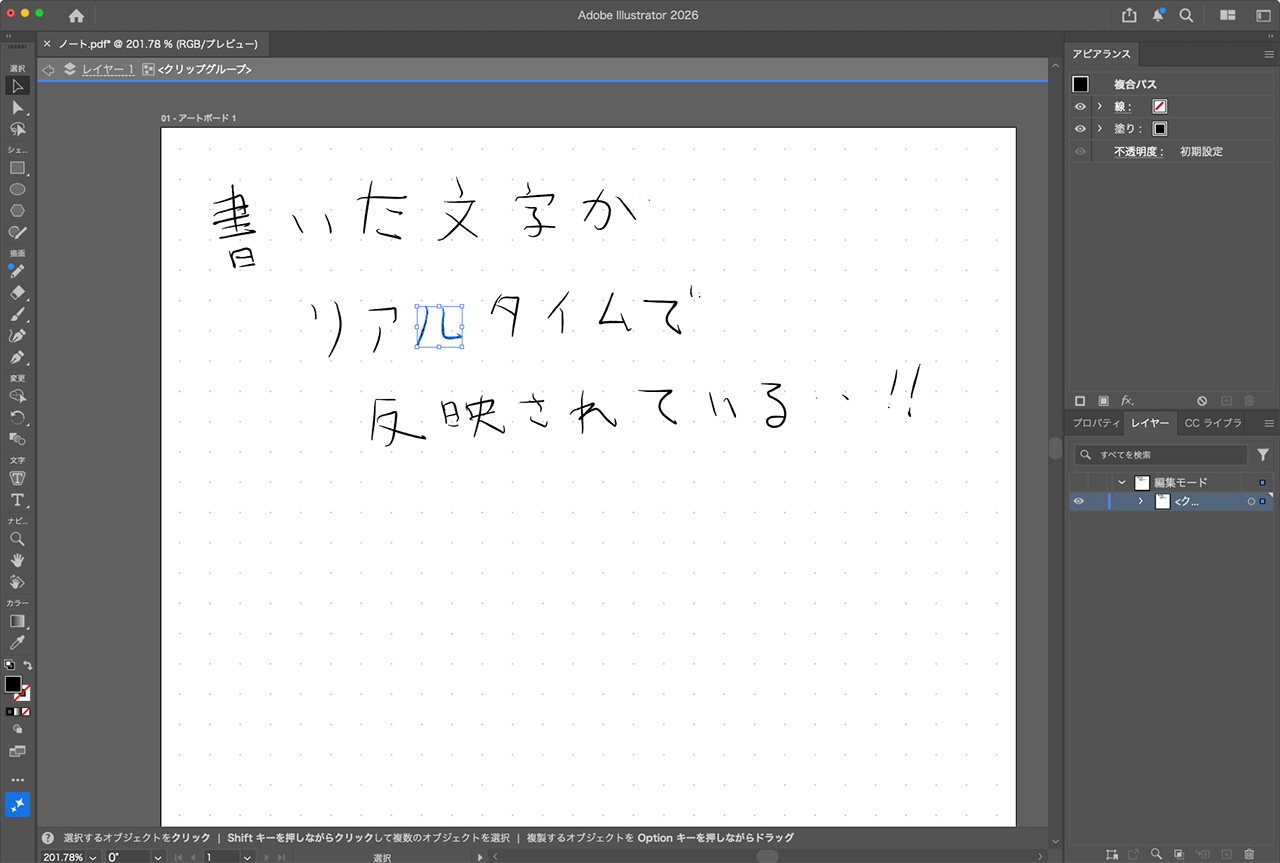Select the Gradient tool
This screenshot has height=863, width=1280.
tap(17, 621)
